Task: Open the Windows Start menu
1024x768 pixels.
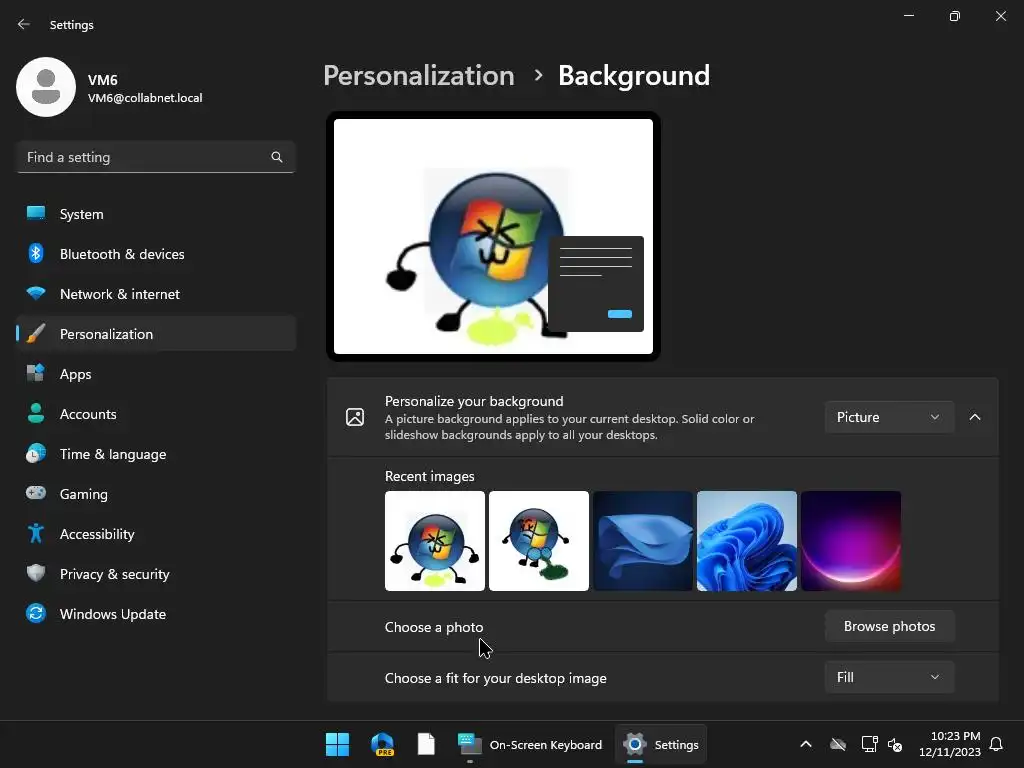Action: coord(338,744)
